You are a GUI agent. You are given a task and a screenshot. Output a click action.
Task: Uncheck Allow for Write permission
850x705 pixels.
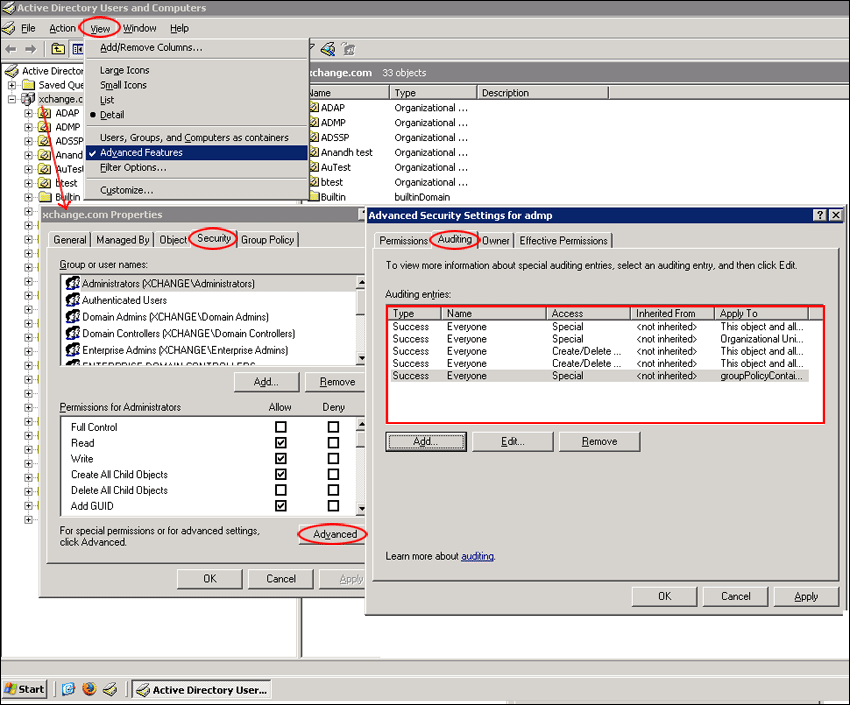[281, 459]
